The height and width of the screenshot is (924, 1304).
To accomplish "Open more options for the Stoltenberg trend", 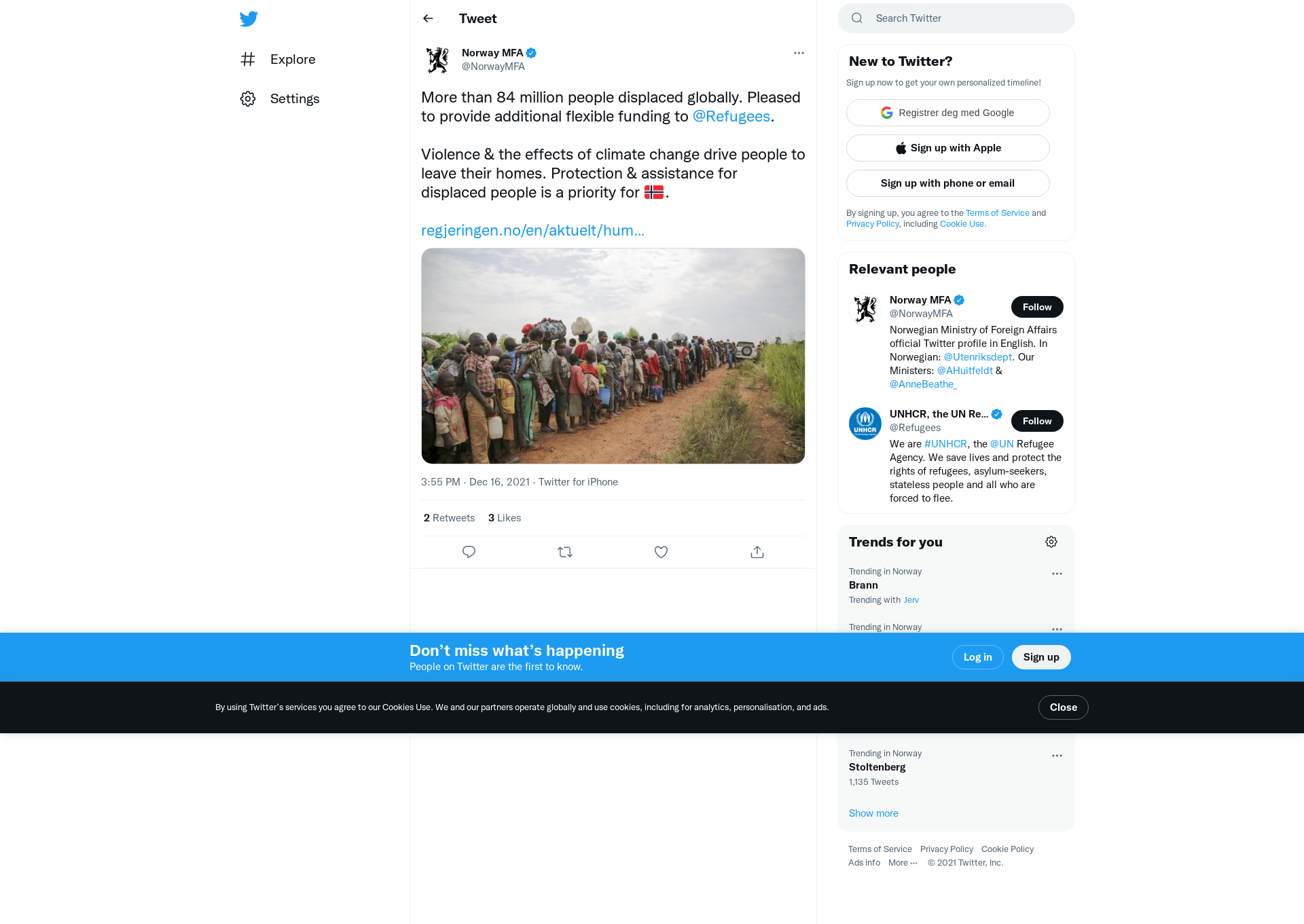I will [x=1057, y=756].
